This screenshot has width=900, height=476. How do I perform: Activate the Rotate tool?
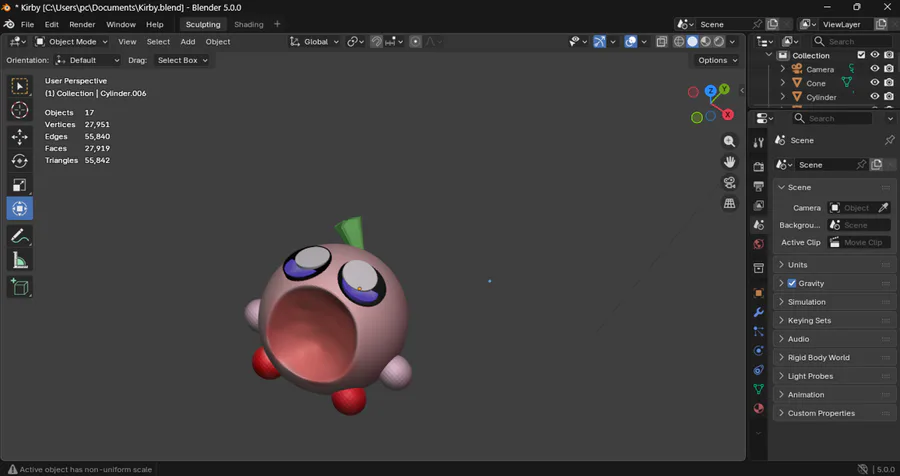pos(20,161)
